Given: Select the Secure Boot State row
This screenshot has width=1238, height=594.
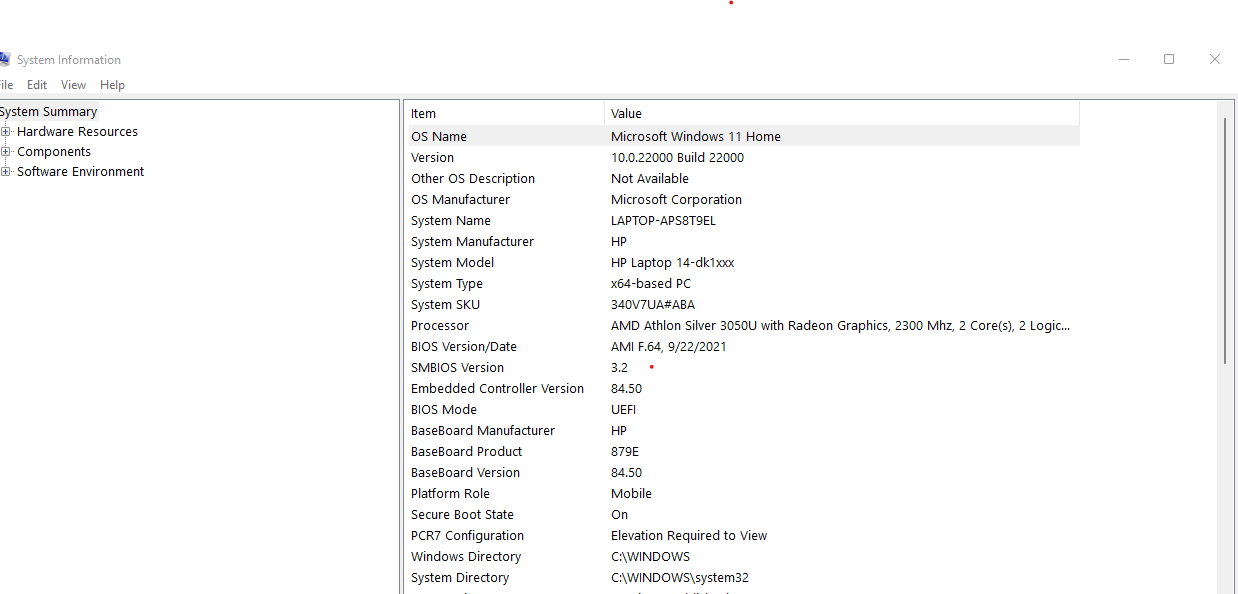Looking at the screenshot, I should point(700,514).
